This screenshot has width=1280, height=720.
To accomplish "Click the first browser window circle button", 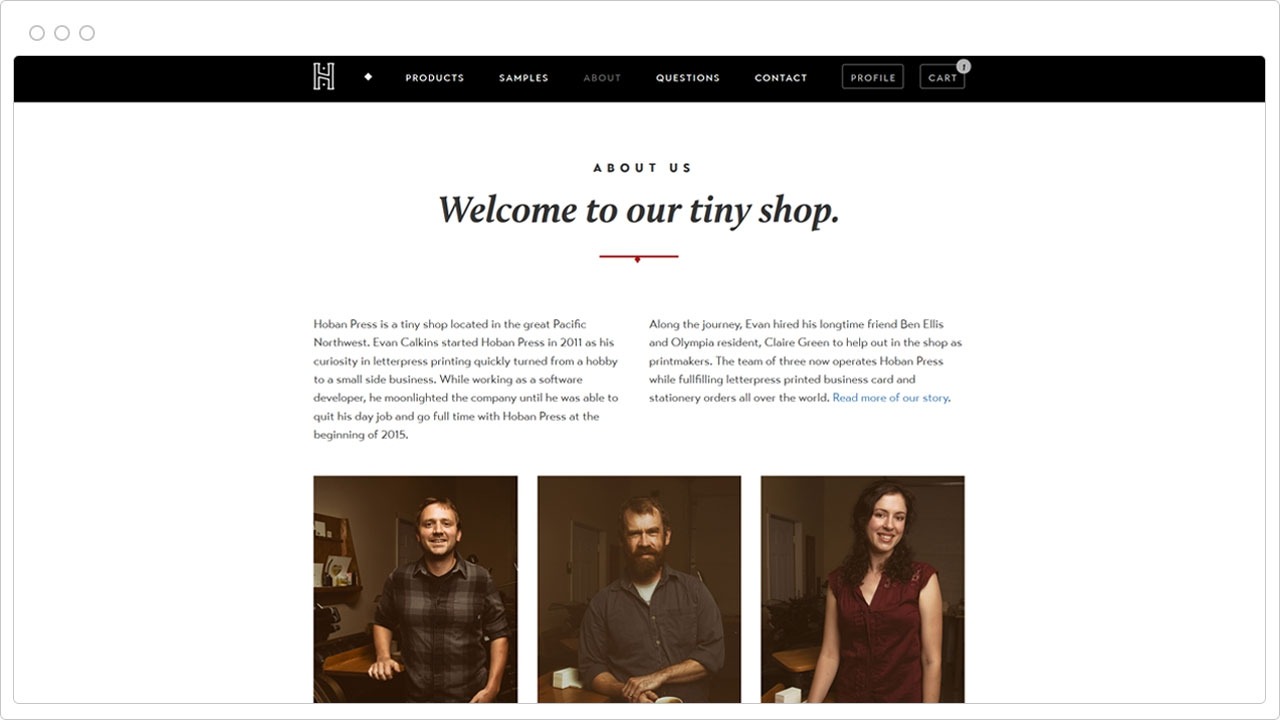I will 37,33.
